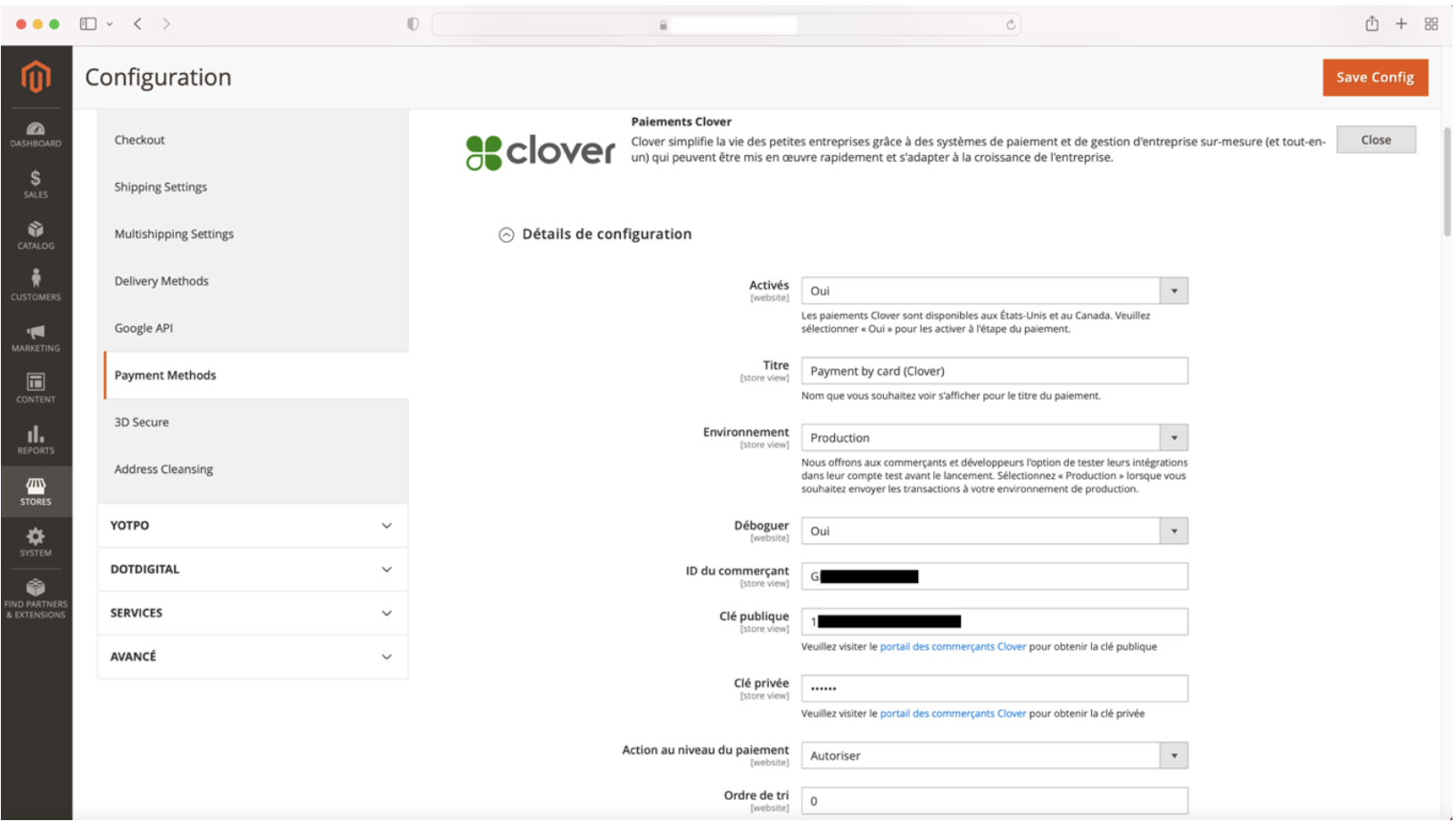
Task: Open the Marketing sidebar menu
Action: pos(36,338)
